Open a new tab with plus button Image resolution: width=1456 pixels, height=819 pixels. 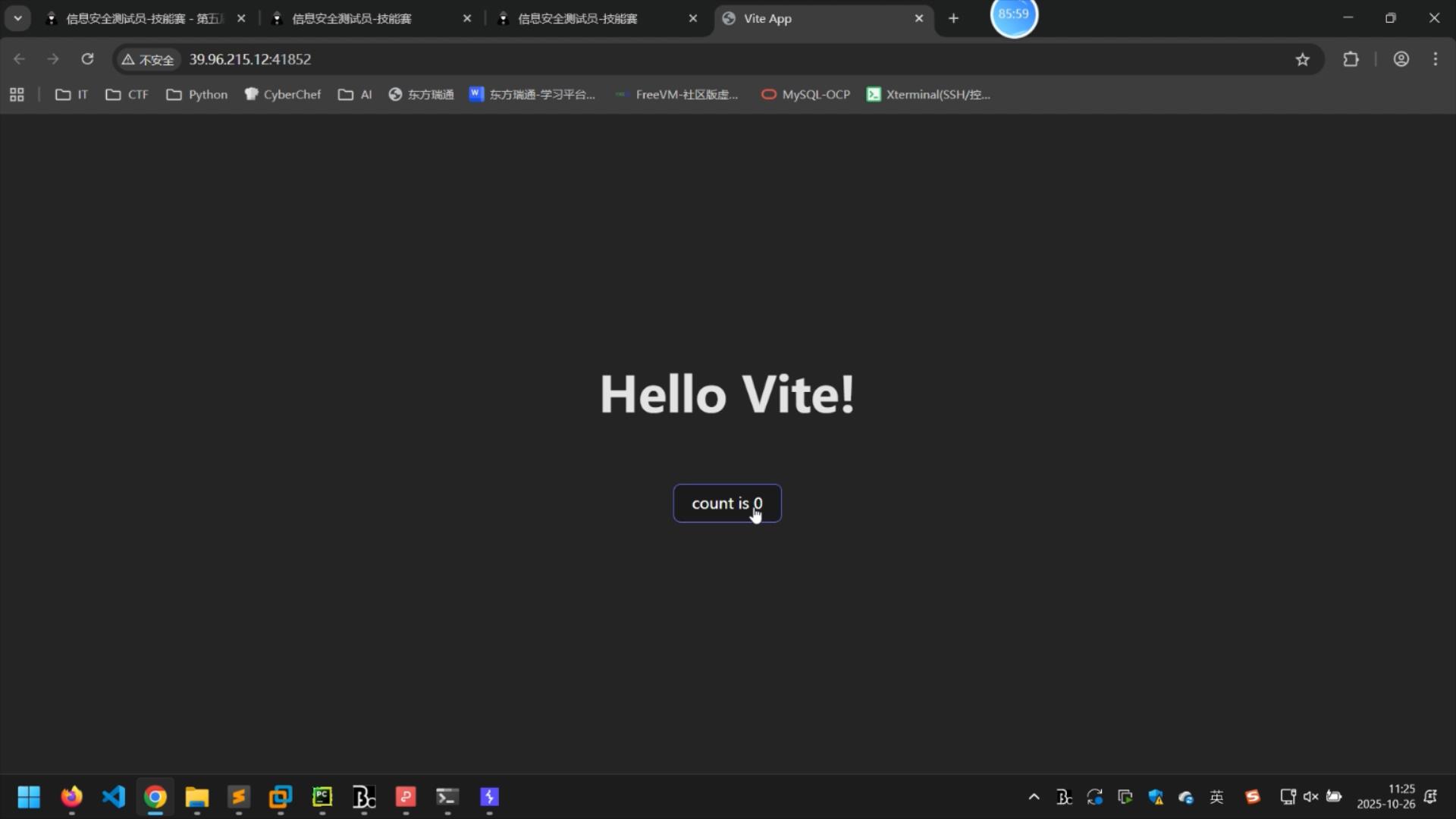(953, 18)
